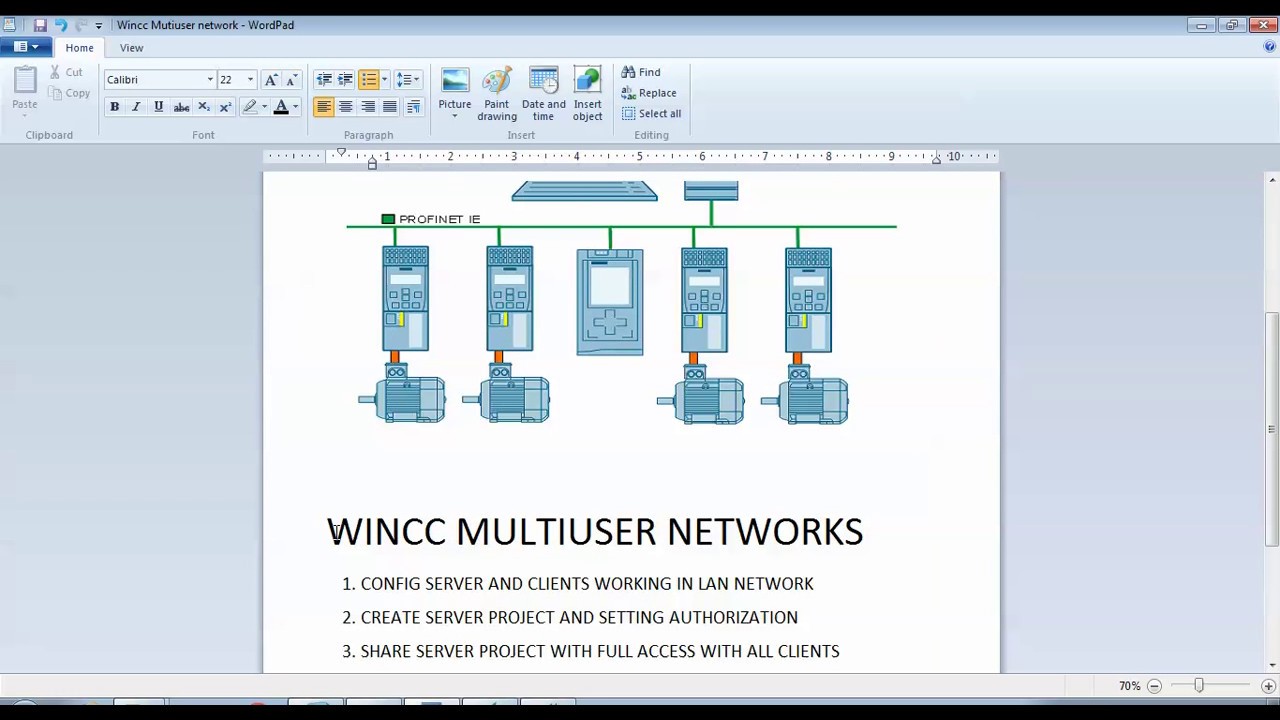Open the Paragraph settings icon

tap(414, 107)
